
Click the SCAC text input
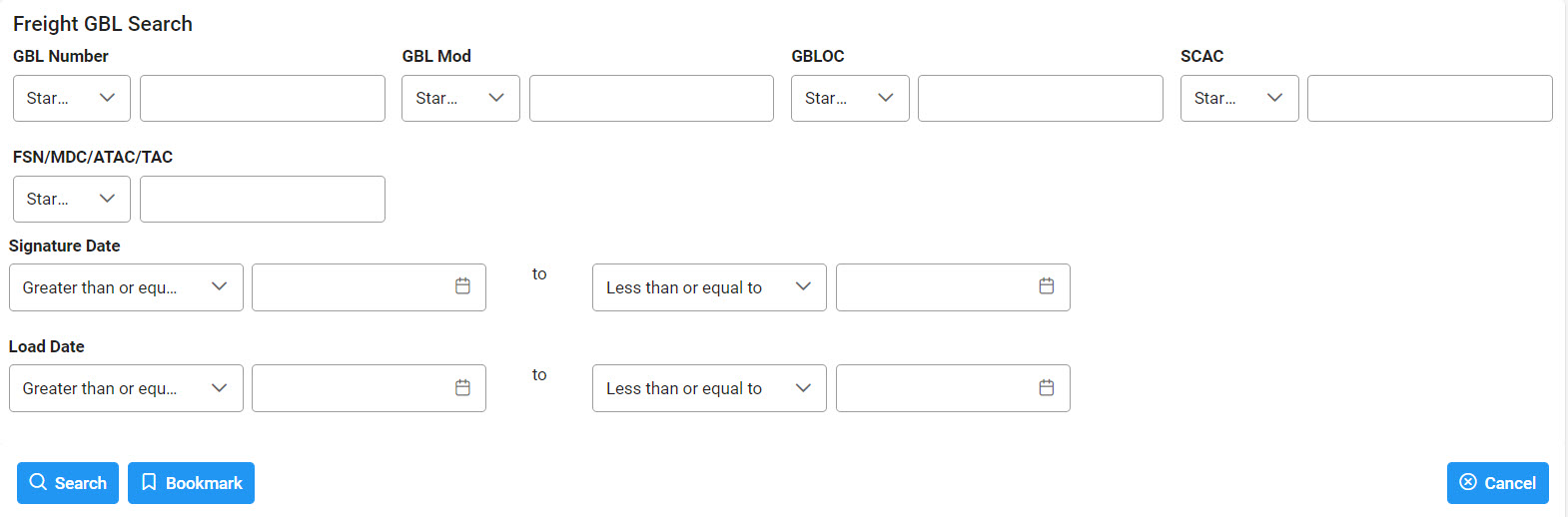point(1430,98)
